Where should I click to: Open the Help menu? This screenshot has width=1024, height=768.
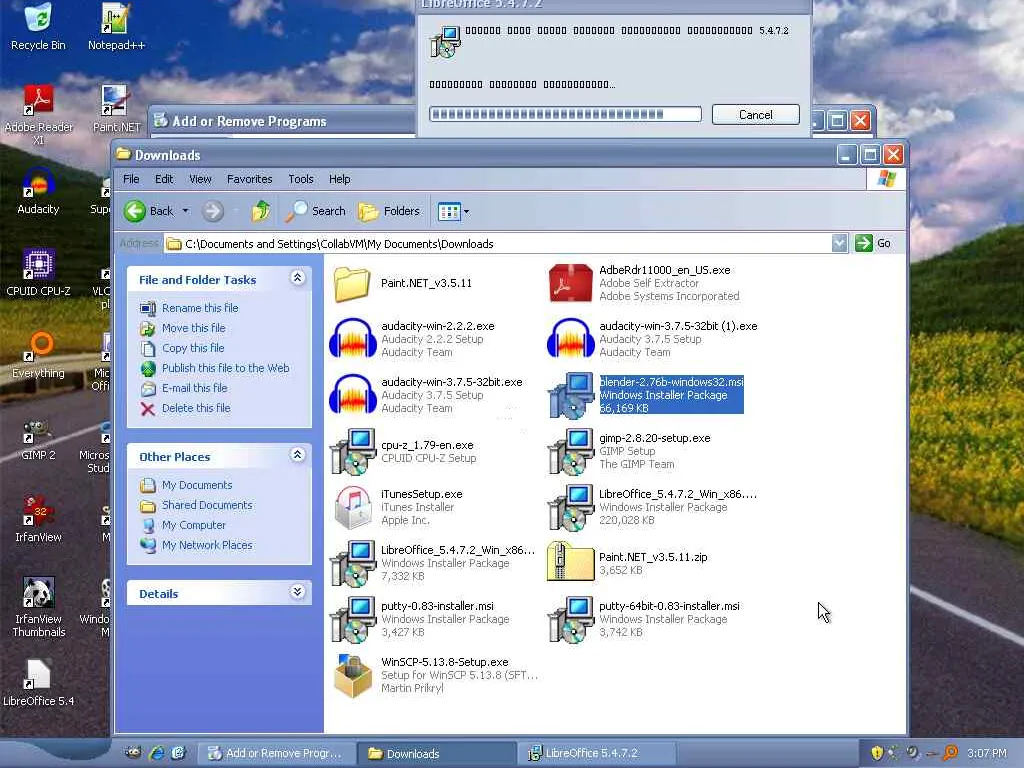(340, 179)
